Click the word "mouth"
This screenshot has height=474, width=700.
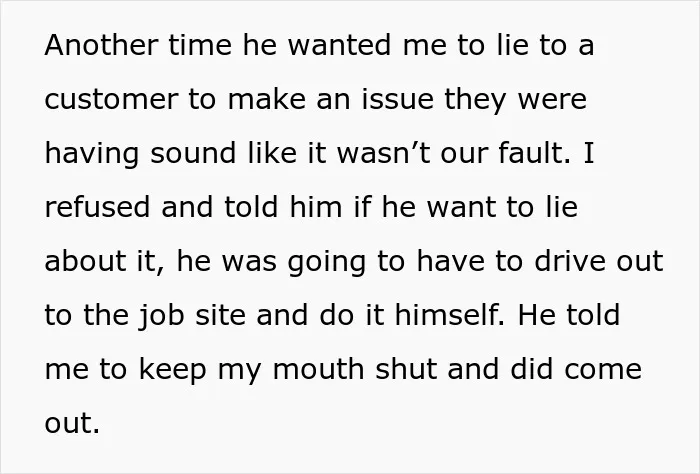click(318, 369)
